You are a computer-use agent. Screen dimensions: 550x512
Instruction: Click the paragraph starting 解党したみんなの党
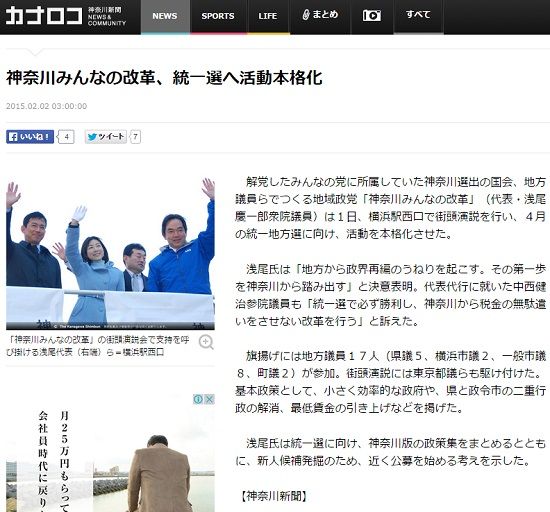pos(390,208)
